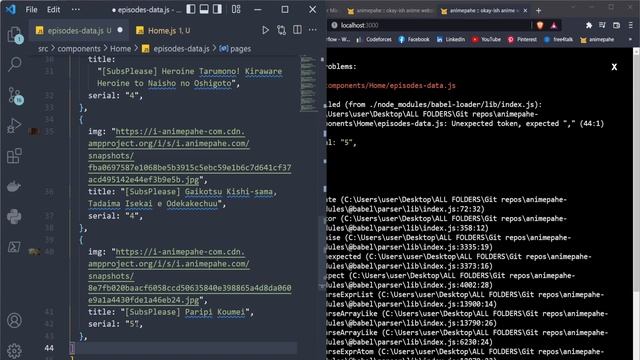Split the editor to the right
This screenshot has height=360, width=640.
(298, 30)
